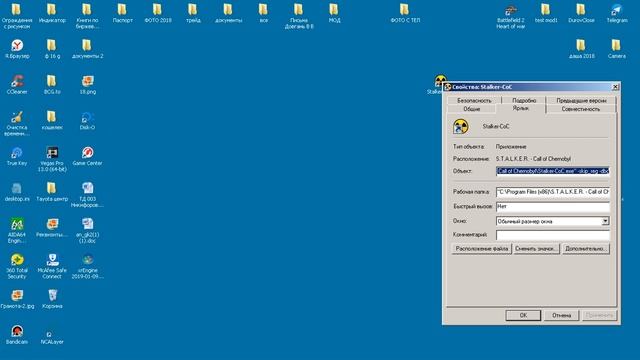
Task: Select the ТД 003 Никифоров document icon
Action: 87,195
